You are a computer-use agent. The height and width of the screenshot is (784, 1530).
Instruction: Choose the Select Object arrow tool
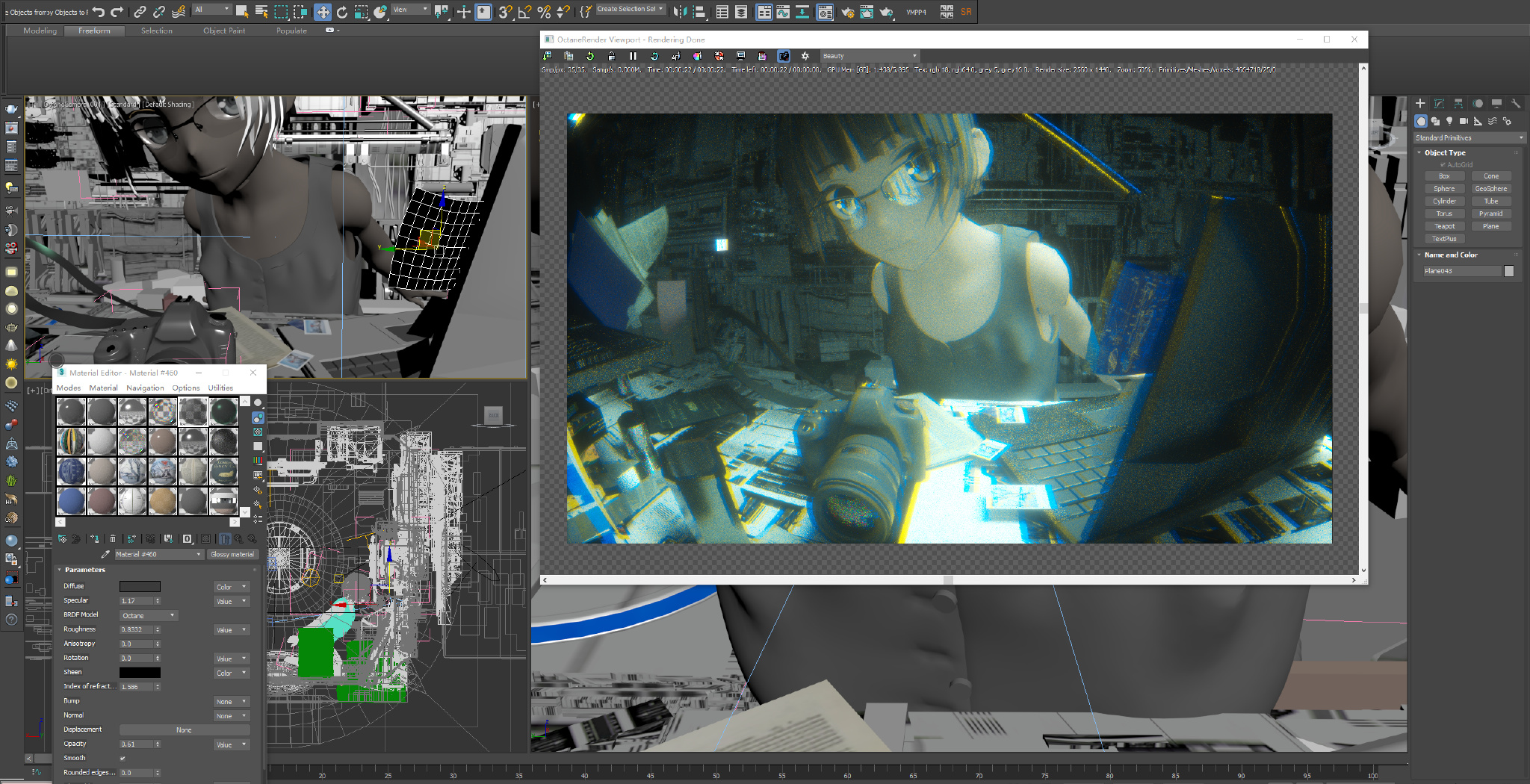[x=242, y=12]
